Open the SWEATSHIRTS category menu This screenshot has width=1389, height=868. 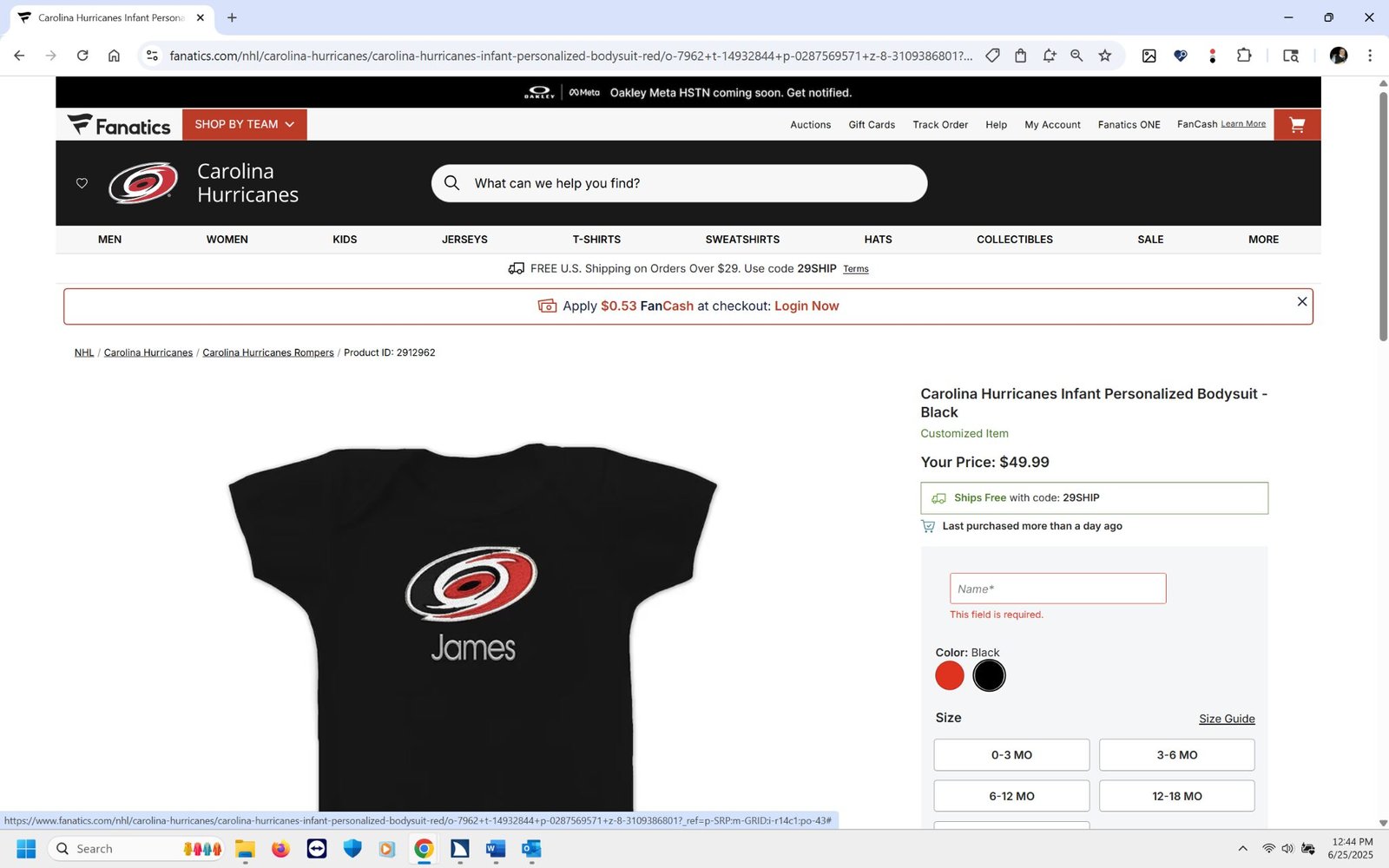tap(742, 240)
